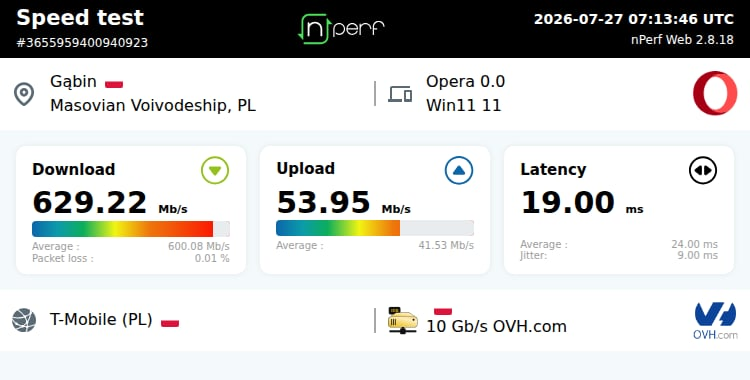Image resolution: width=750 pixels, height=380 pixels.
Task: Click the 629.22 download speed value
Action: coord(89,202)
